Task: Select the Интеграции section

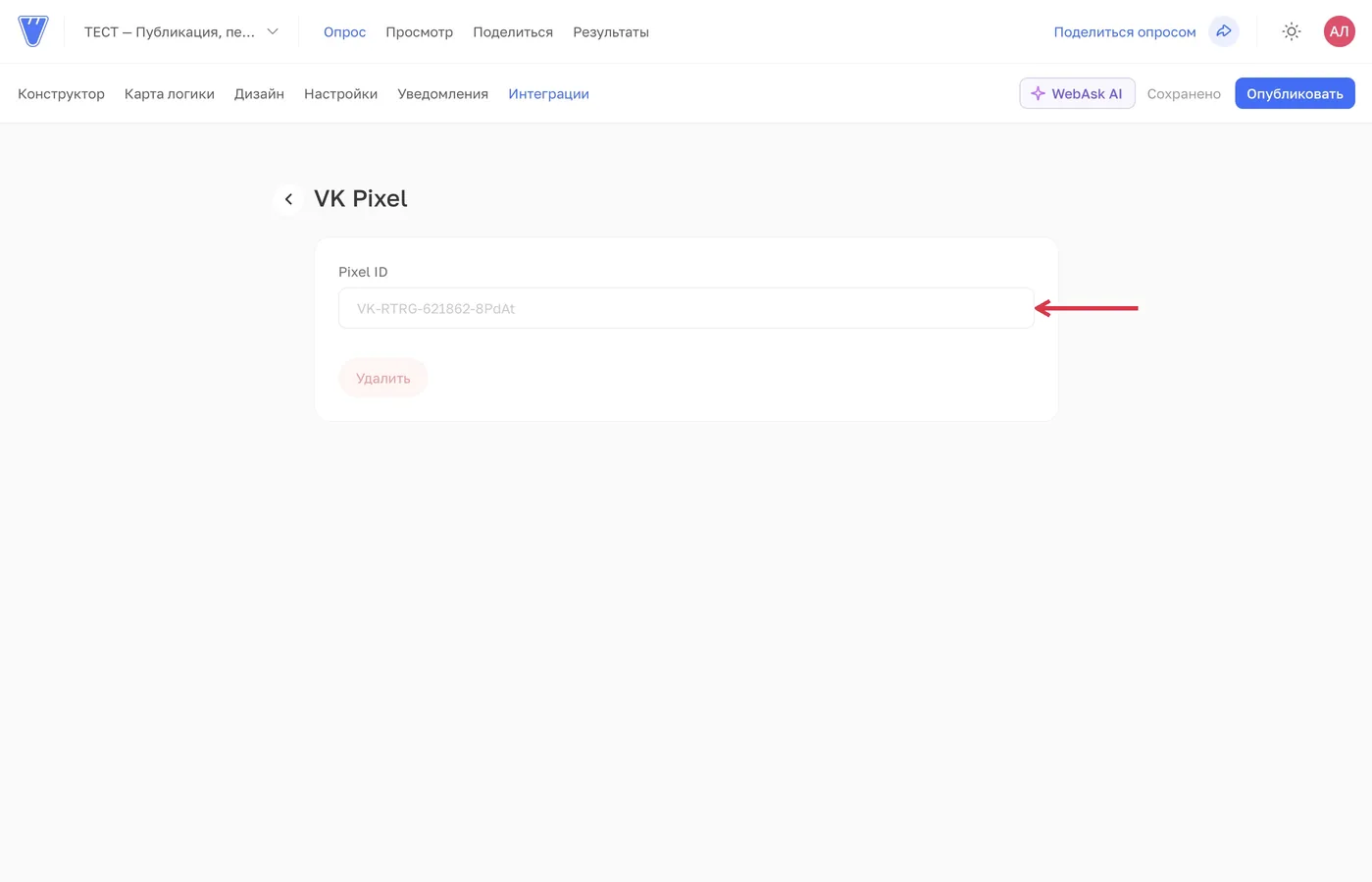Action: click(x=548, y=94)
